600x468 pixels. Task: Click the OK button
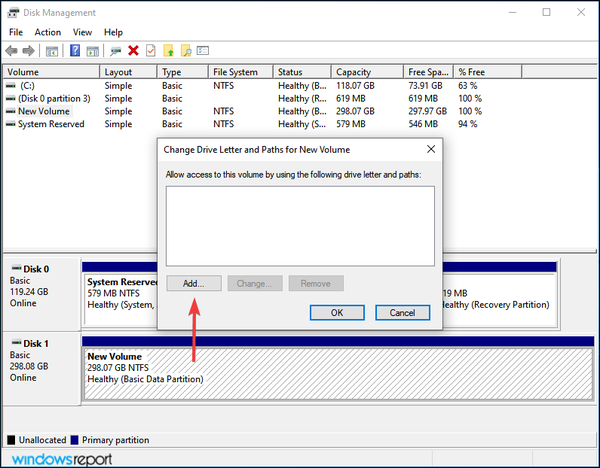coord(337,313)
